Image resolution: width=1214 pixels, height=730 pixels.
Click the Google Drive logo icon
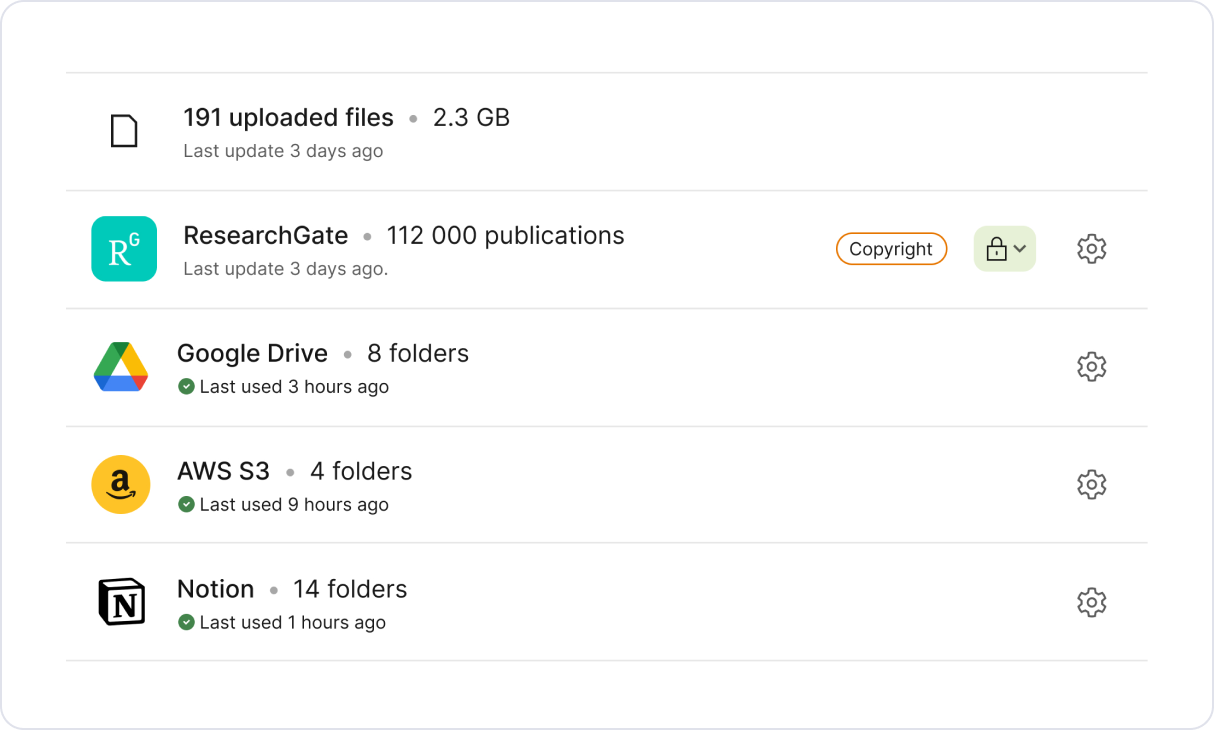point(121,366)
